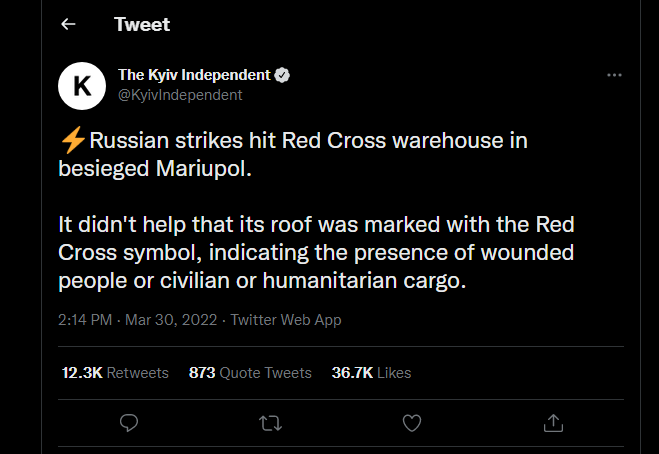The width and height of the screenshot is (659, 454).
Task: Reply to the tweet via speech bubble icon
Action: tap(129, 423)
